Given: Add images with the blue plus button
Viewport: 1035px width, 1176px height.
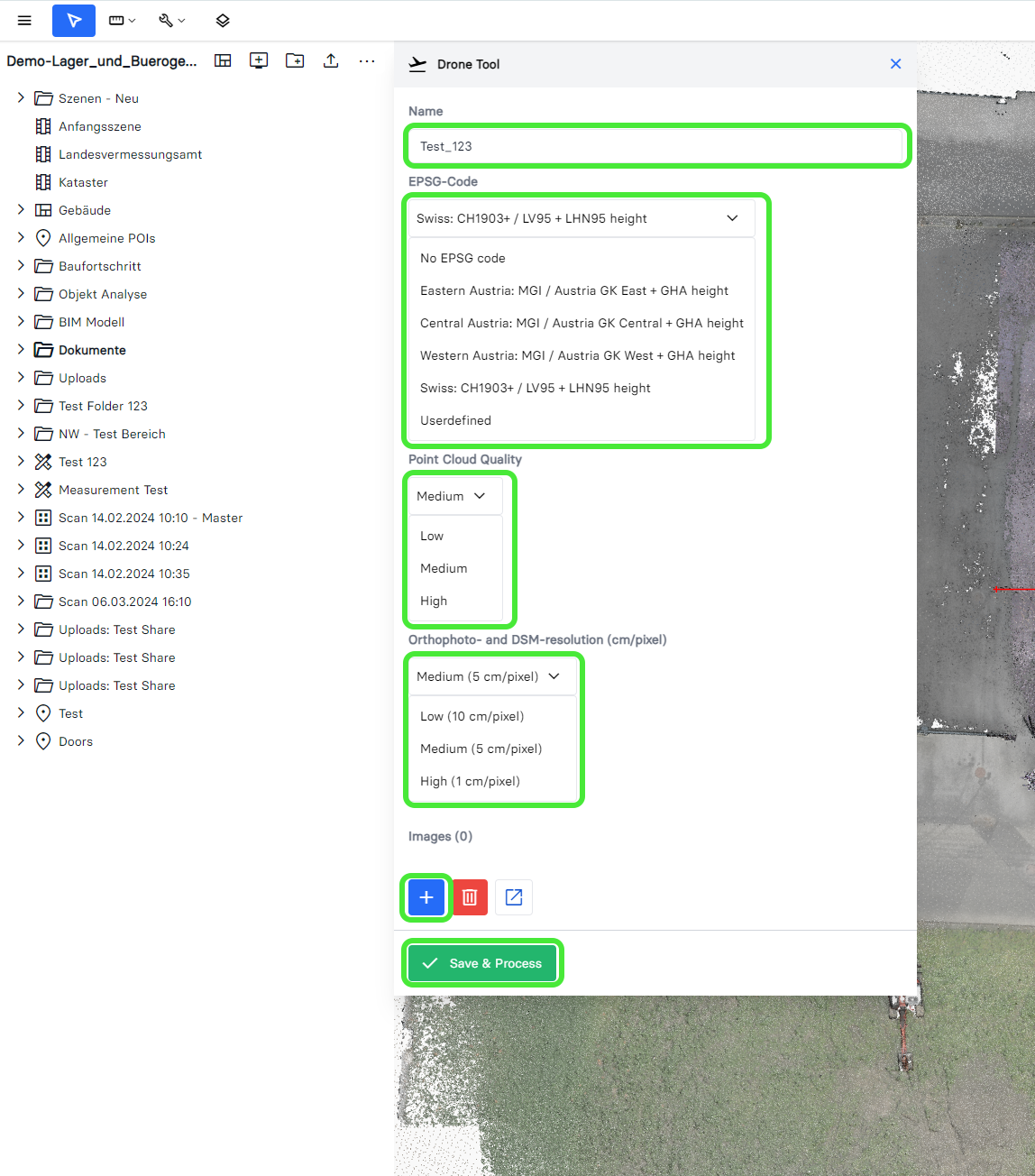Looking at the screenshot, I should (x=426, y=897).
